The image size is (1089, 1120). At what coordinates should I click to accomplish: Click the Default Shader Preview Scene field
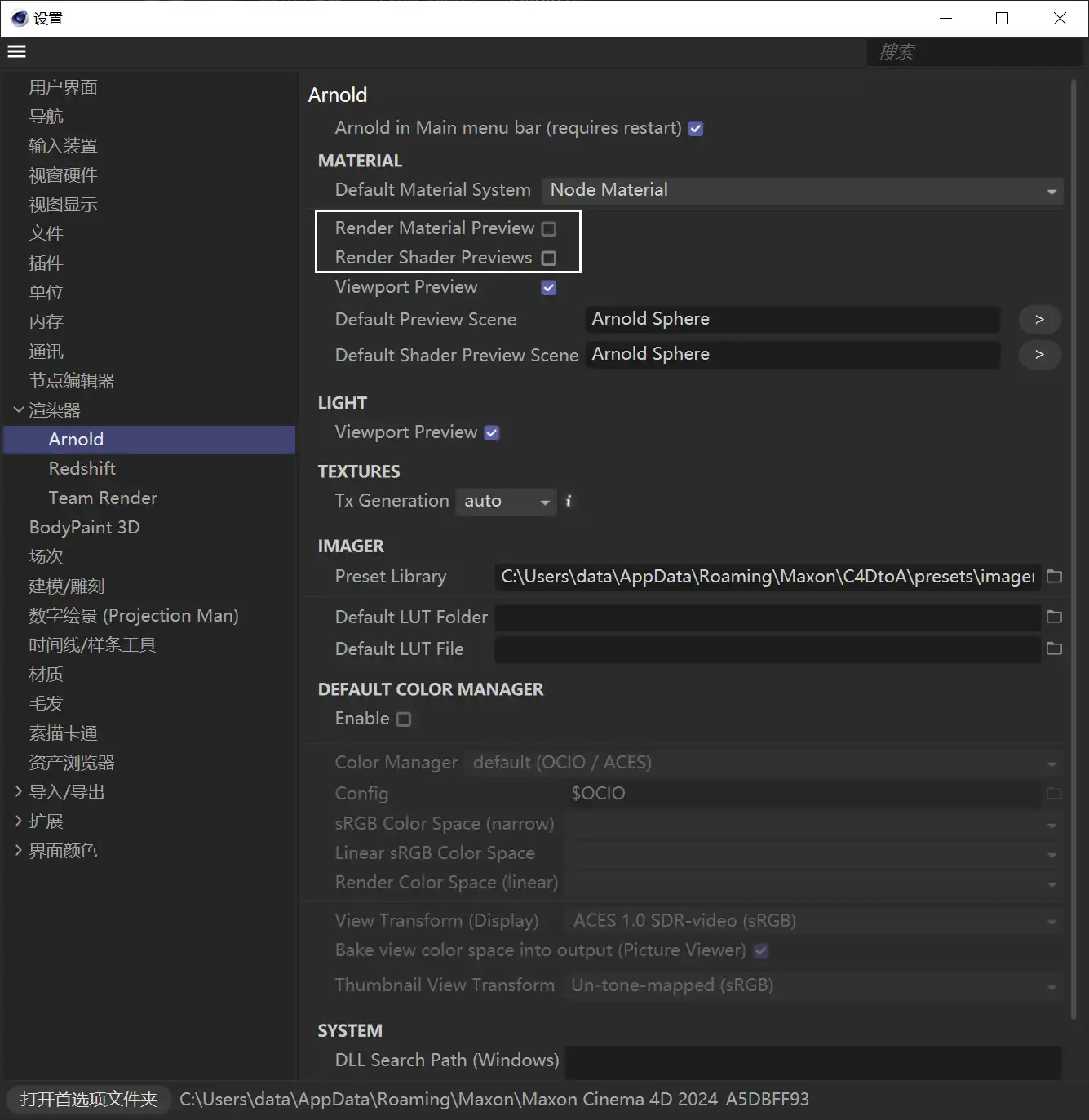[x=792, y=354]
